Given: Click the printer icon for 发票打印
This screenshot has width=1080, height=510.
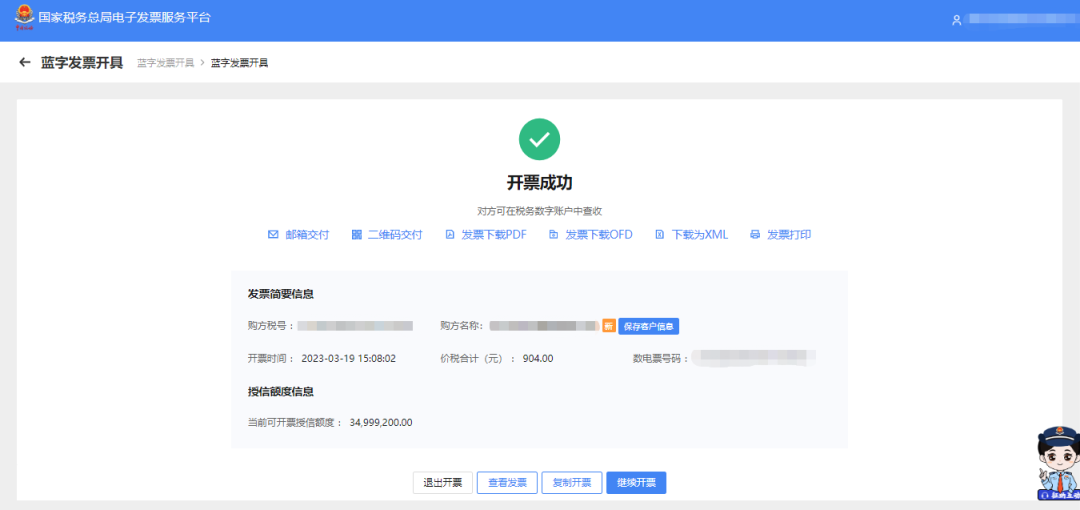Looking at the screenshot, I should [x=755, y=234].
